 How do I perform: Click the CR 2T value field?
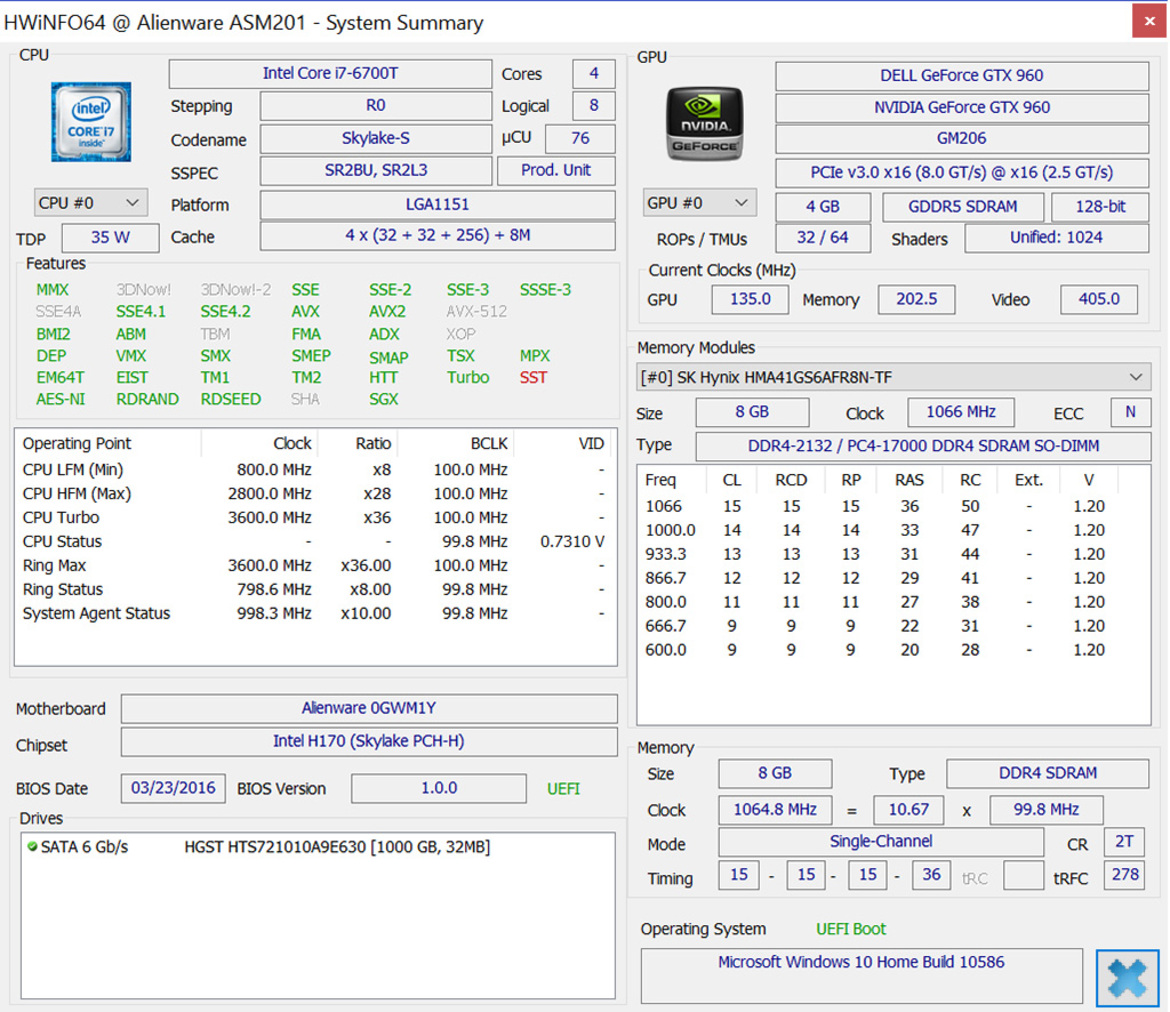point(1124,842)
